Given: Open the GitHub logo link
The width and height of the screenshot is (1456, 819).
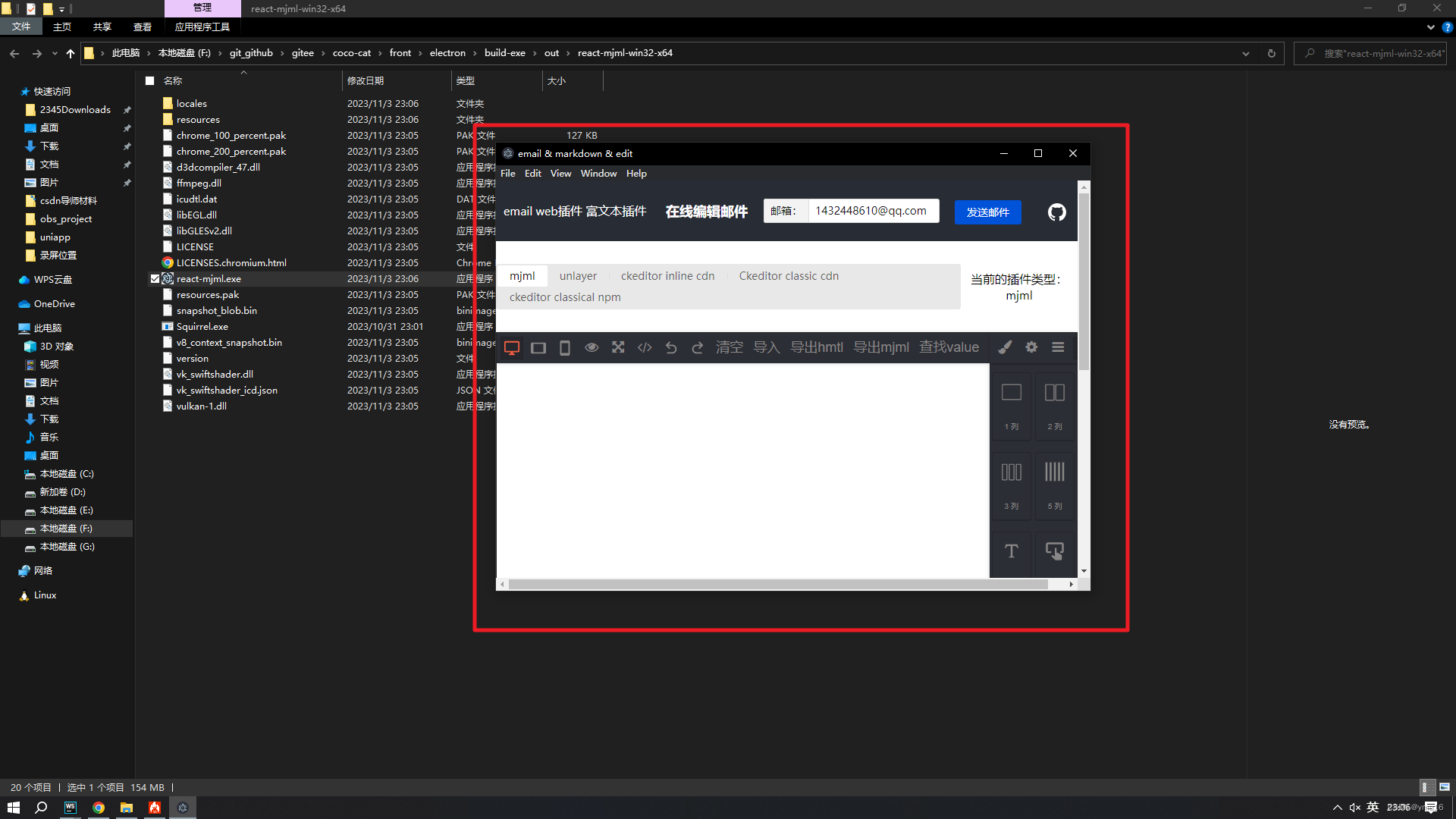Looking at the screenshot, I should (x=1057, y=212).
